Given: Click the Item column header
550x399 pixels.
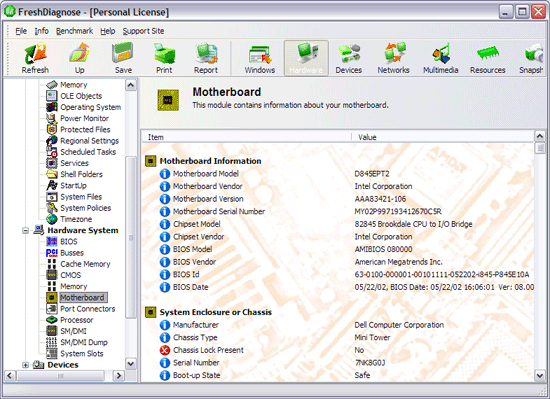Looking at the screenshot, I should pos(246,137).
